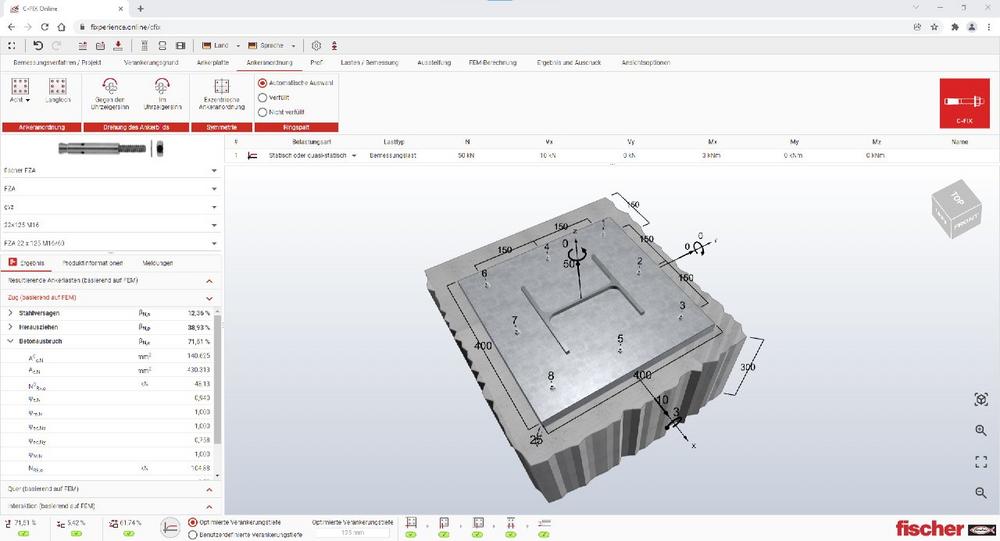The image size is (1000, 541).
Task: Expand the Stahlversagen row
Action: (x=10, y=313)
